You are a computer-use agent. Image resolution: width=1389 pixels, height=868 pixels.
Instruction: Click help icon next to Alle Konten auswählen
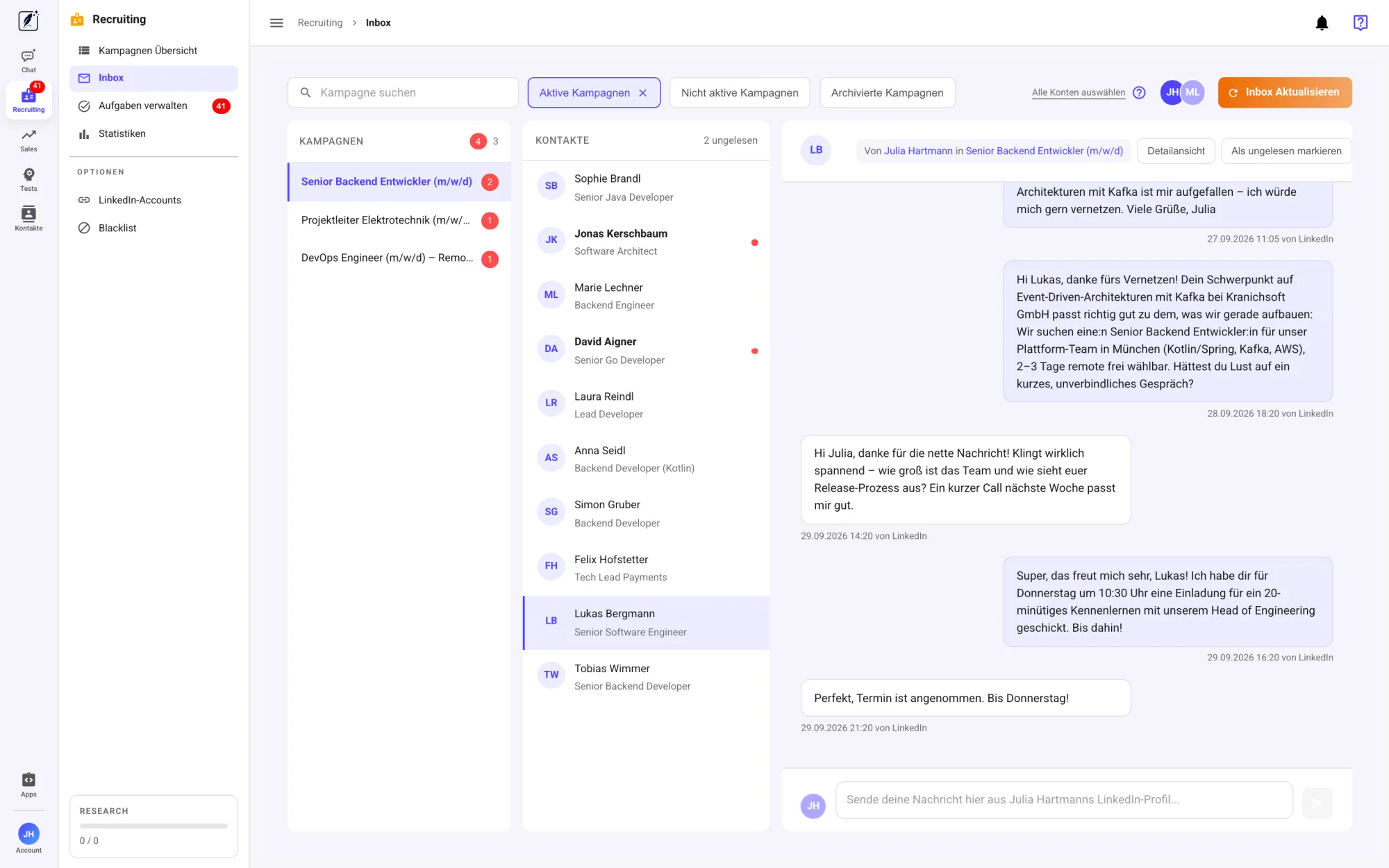click(1139, 92)
